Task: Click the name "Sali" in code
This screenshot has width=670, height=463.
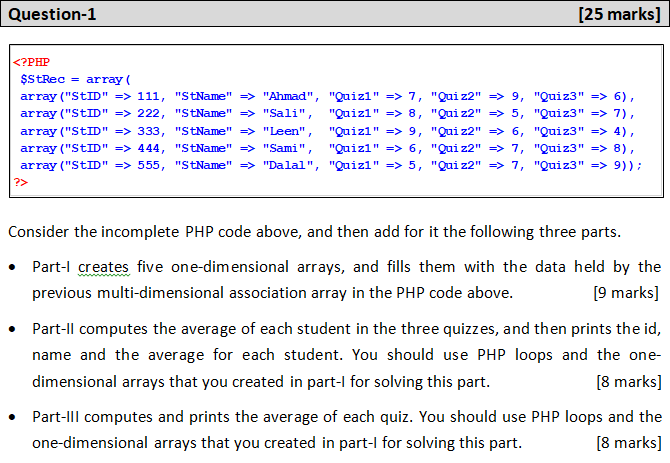Action: click(x=284, y=114)
